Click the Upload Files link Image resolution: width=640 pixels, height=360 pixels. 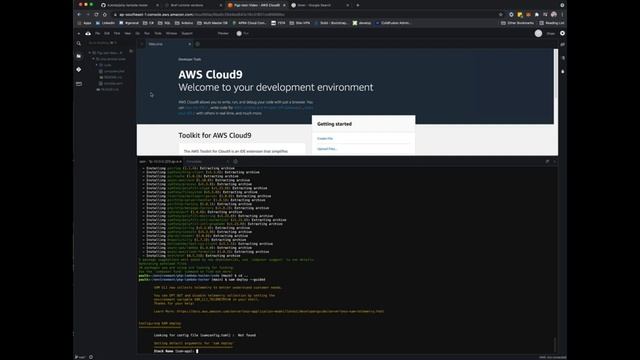click(327, 149)
